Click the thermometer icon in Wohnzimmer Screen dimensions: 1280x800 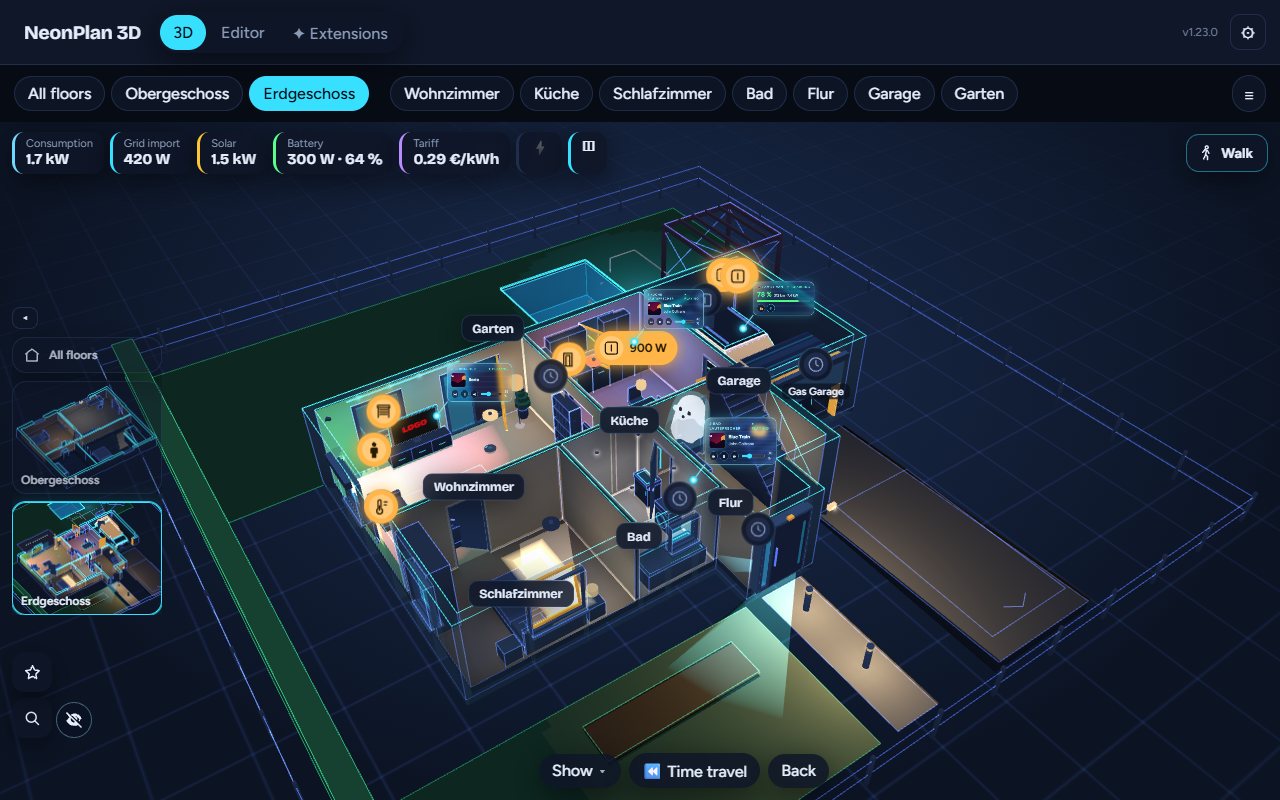tap(381, 507)
